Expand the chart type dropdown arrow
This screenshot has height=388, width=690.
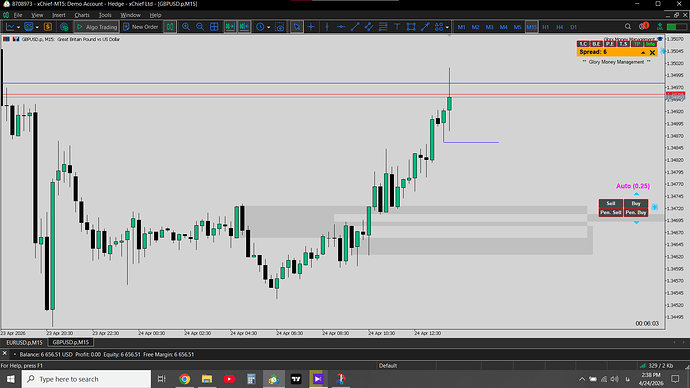(x=18, y=27)
